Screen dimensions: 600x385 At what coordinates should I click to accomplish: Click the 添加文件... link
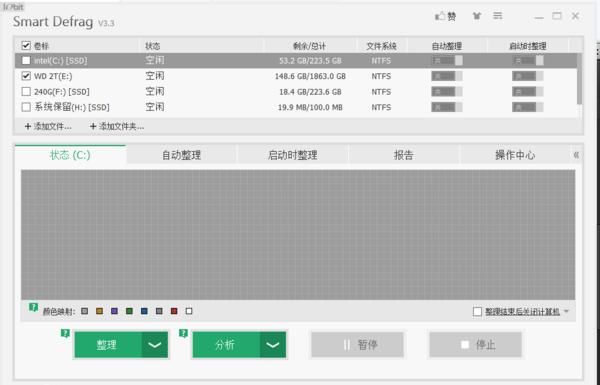(x=48, y=126)
